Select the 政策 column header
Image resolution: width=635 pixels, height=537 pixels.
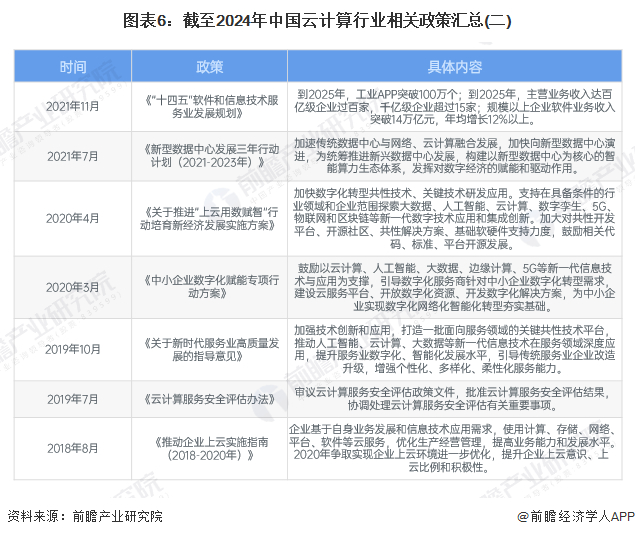tap(209, 66)
